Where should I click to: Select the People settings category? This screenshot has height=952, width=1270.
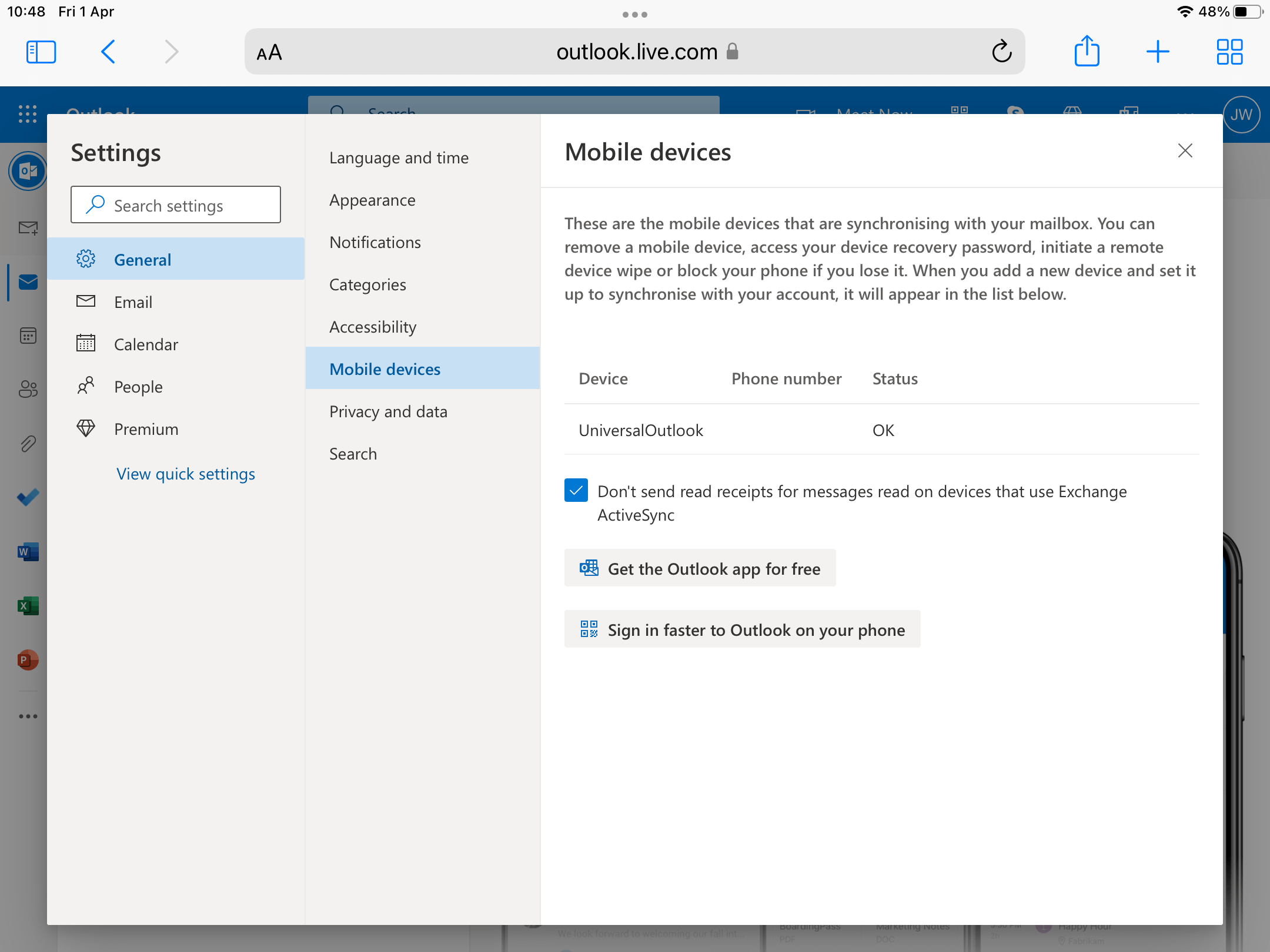176,386
